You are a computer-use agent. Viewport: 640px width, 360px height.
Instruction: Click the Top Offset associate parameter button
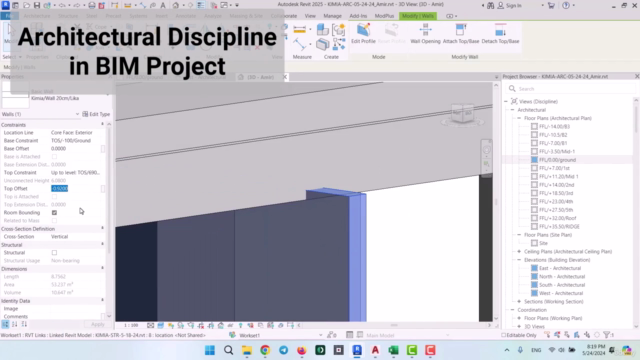tap(103, 189)
